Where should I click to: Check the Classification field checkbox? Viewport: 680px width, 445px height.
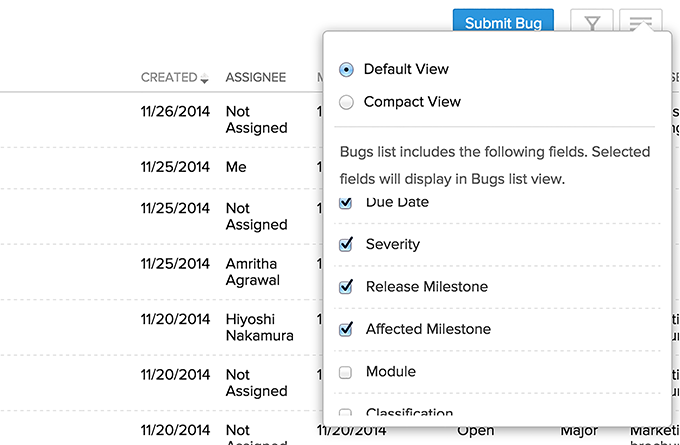(x=346, y=413)
